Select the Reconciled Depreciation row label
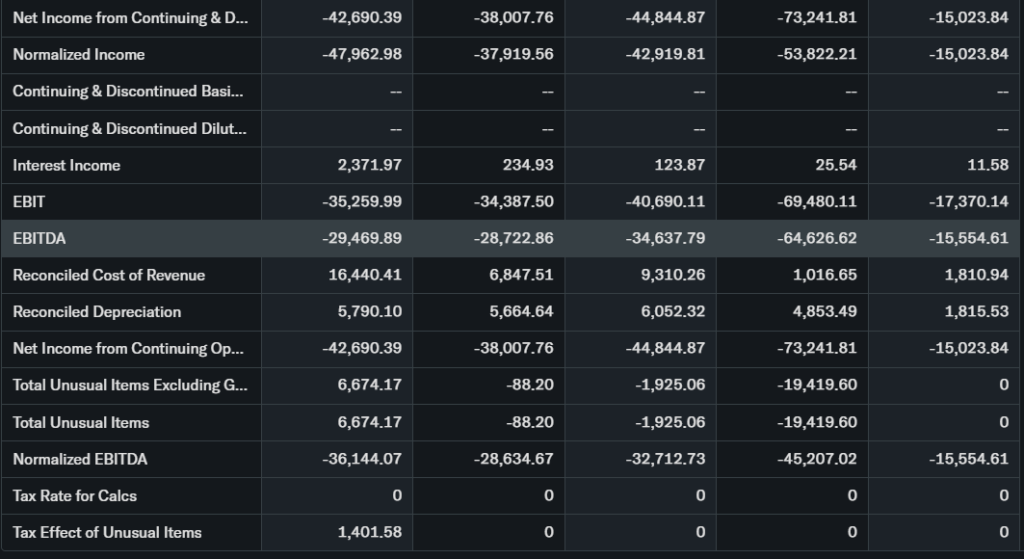Screen dimensions: 1024x559 97,312
